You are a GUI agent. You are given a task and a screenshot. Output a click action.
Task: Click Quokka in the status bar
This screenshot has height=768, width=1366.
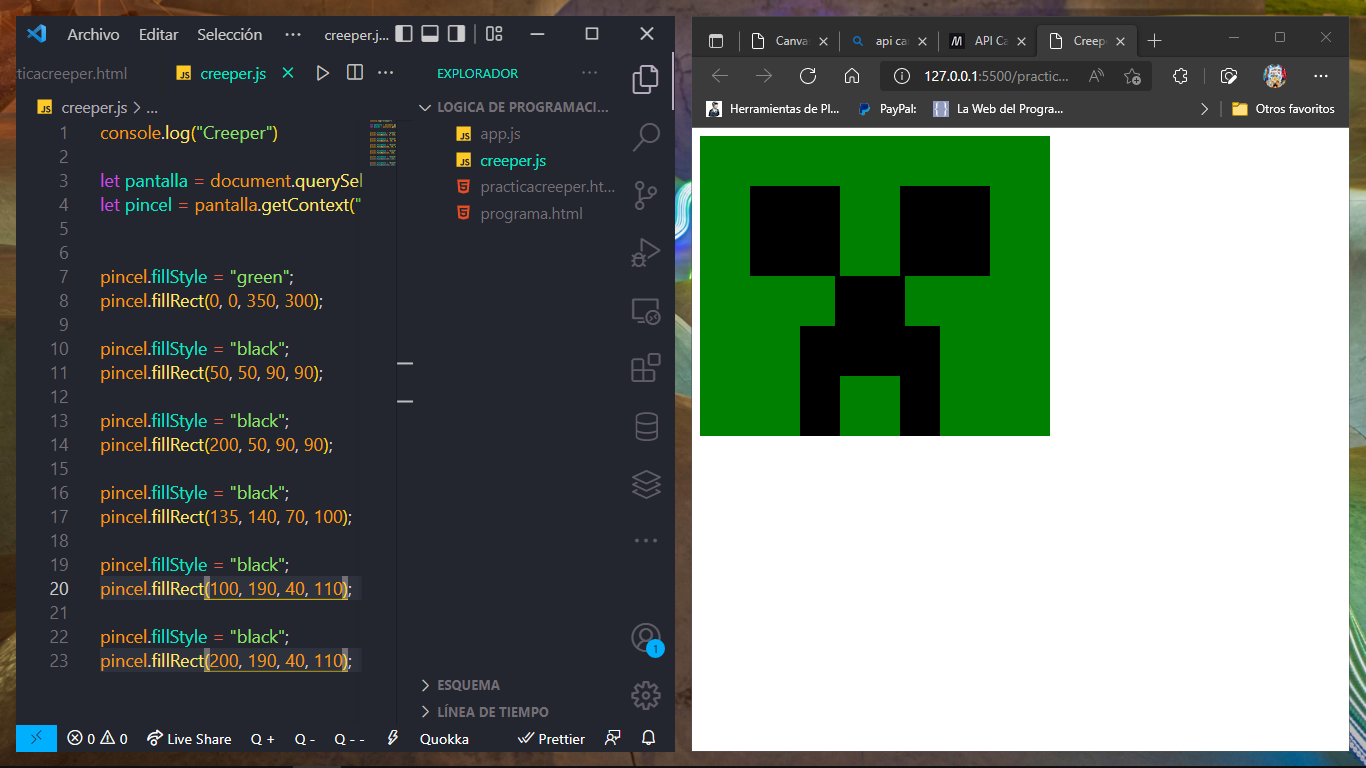tap(444, 739)
